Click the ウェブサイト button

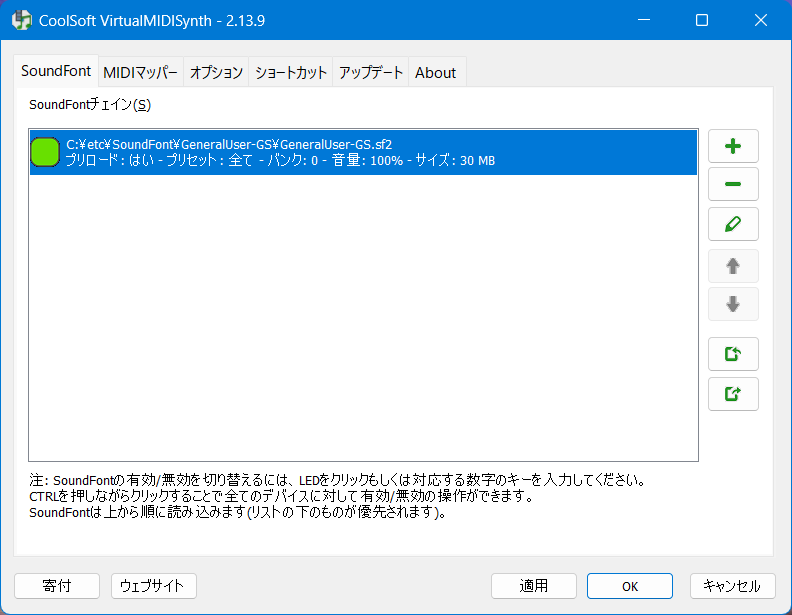pyautogui.click(x=154, y=586)
